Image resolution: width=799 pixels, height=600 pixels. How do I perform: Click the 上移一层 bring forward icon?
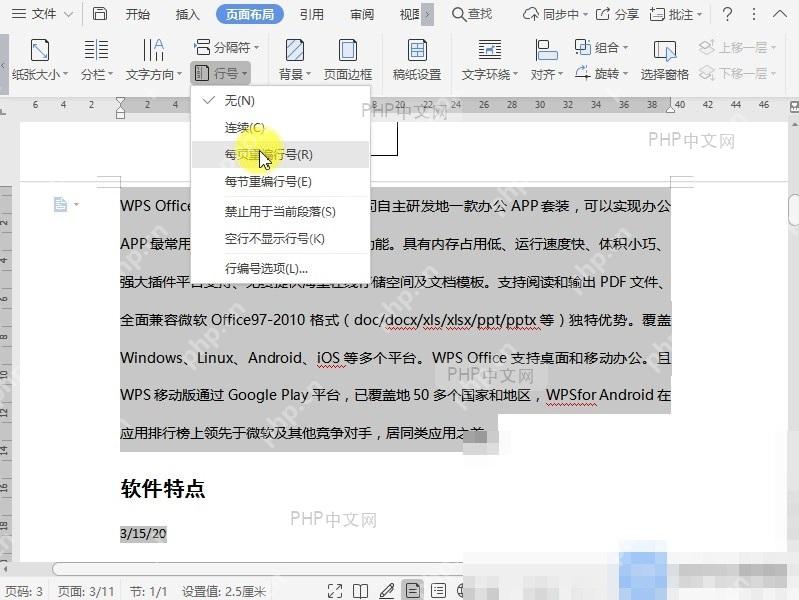(x=707, y=47)
